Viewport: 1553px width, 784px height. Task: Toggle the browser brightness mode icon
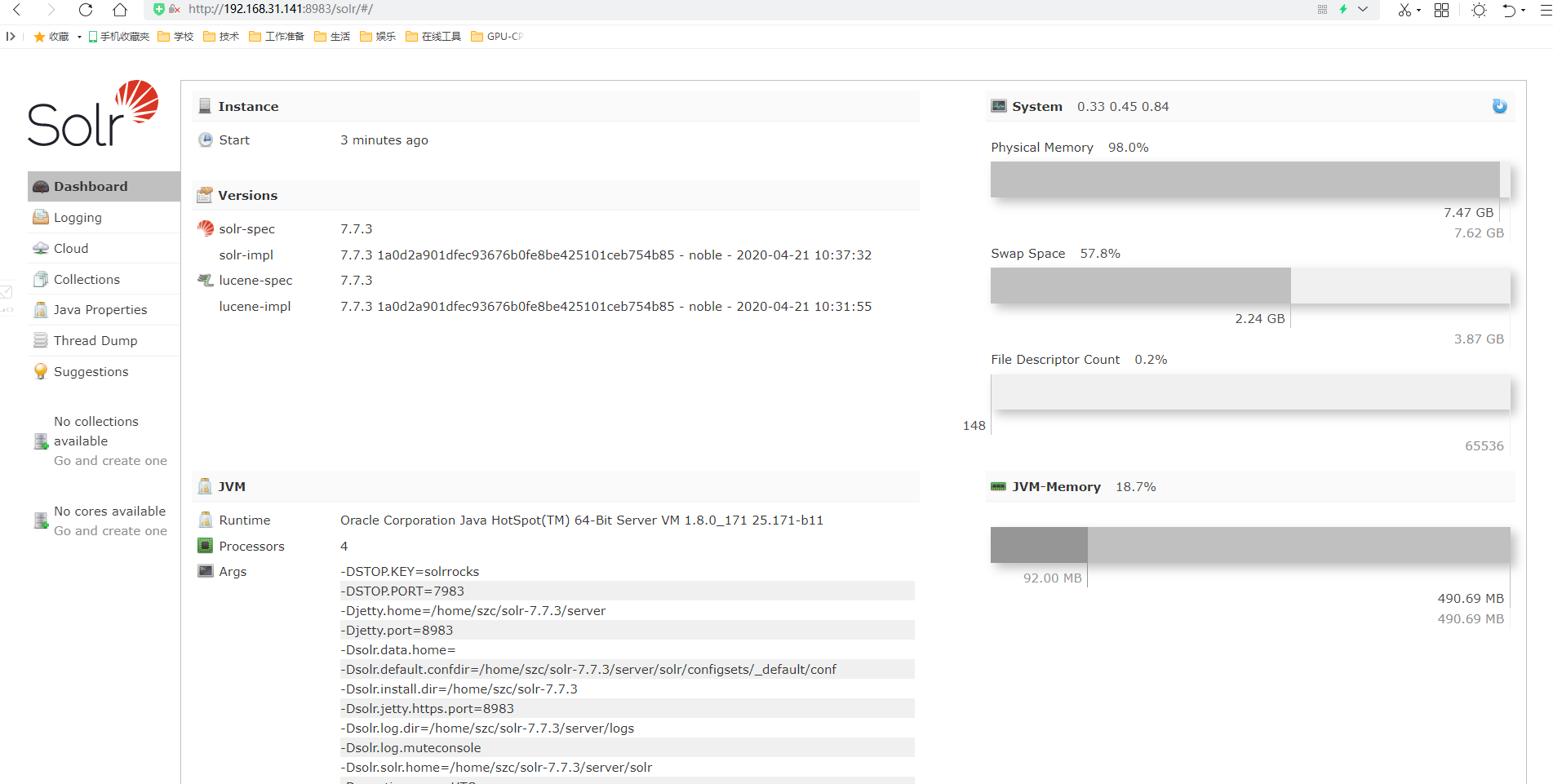point(1479,10)
